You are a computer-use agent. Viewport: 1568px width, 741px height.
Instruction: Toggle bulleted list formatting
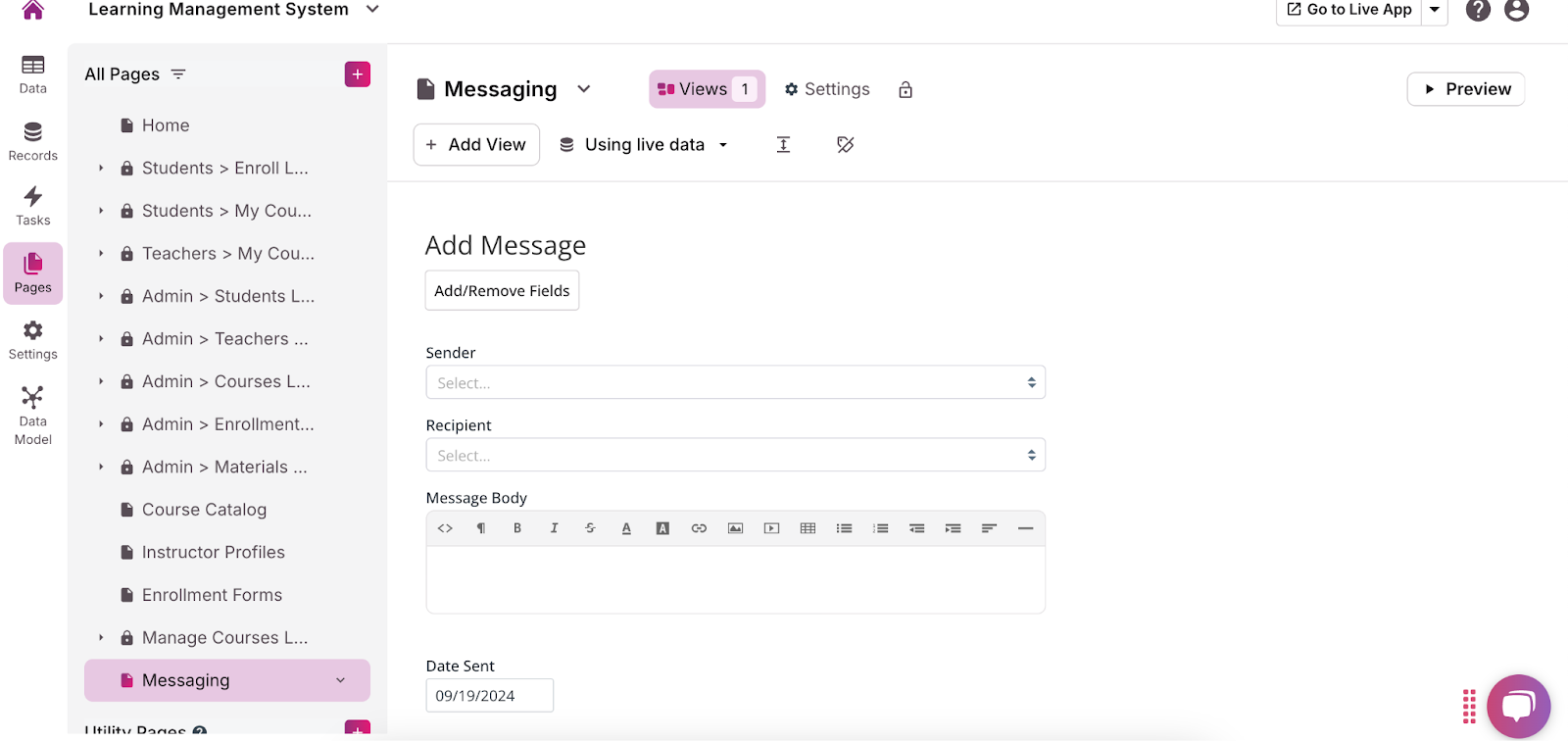point(844,528)
